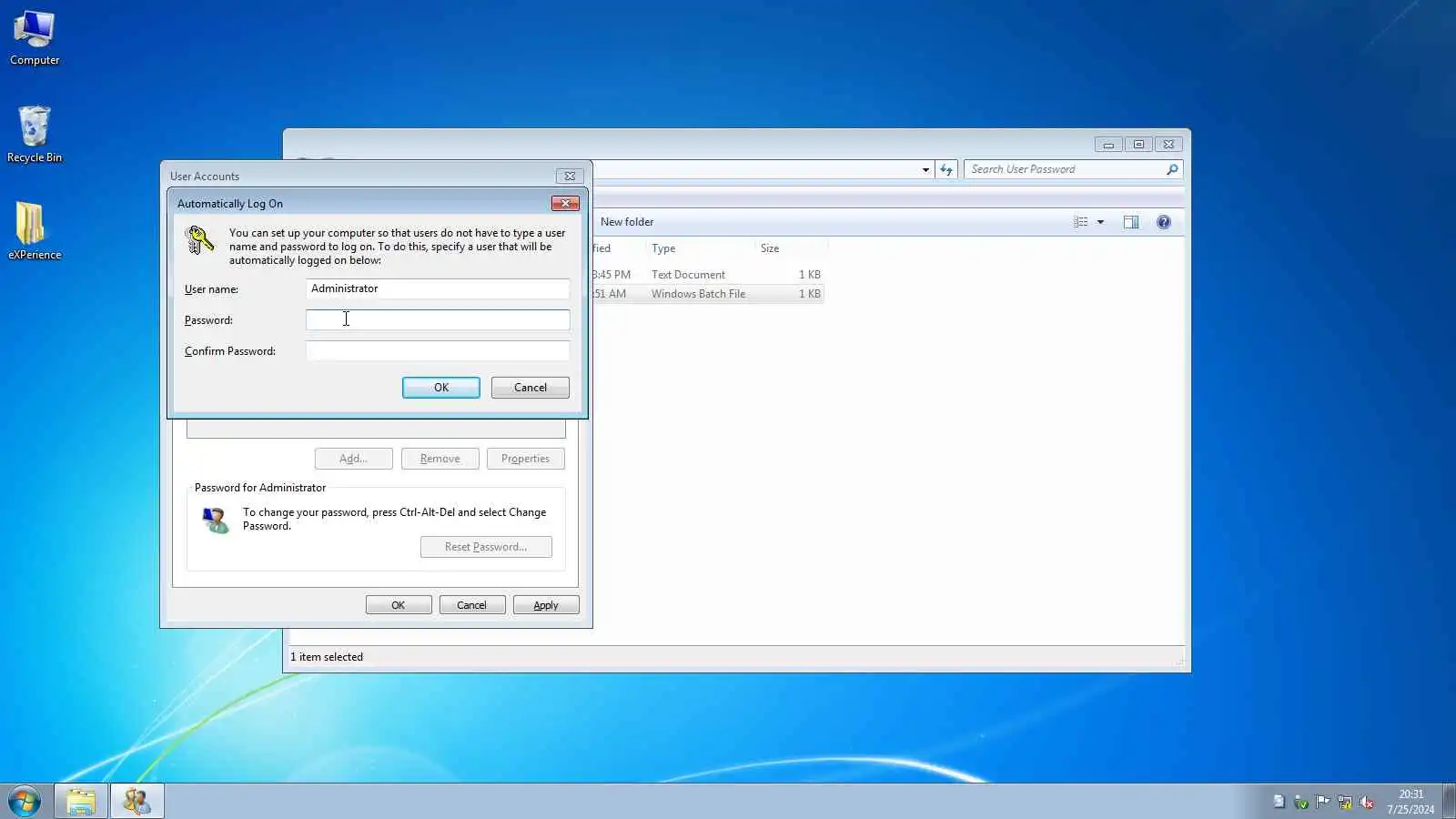The height and width of the screenshot is (819, 1456).
Task: Select the Recycle Bin desktop icon
Action: [x=35, y=135]
